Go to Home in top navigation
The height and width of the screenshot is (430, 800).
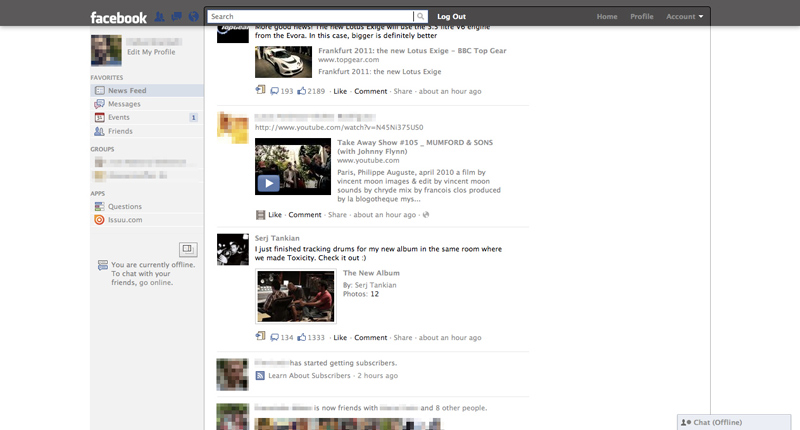[x=607, y=16]
